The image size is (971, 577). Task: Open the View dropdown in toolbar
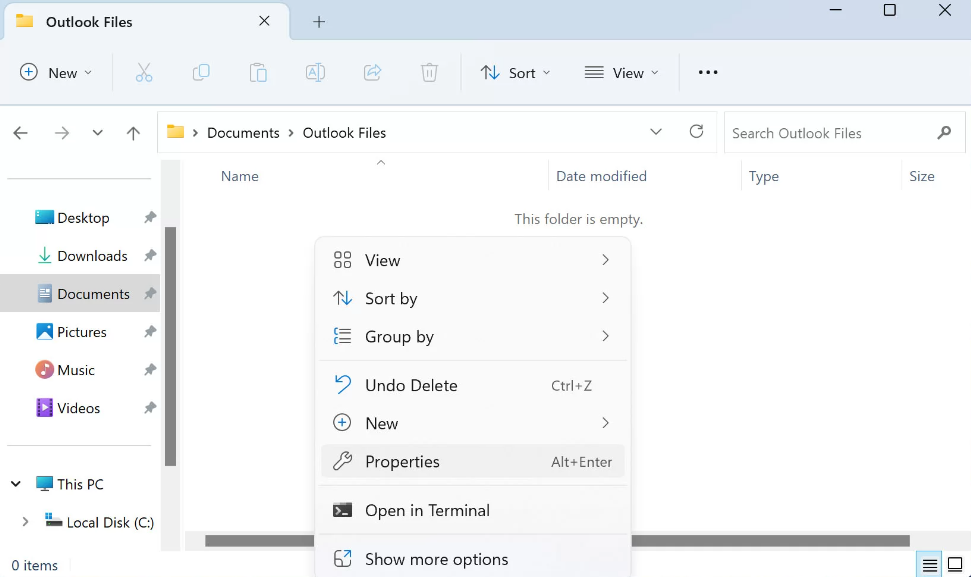(x=621, y=72)
